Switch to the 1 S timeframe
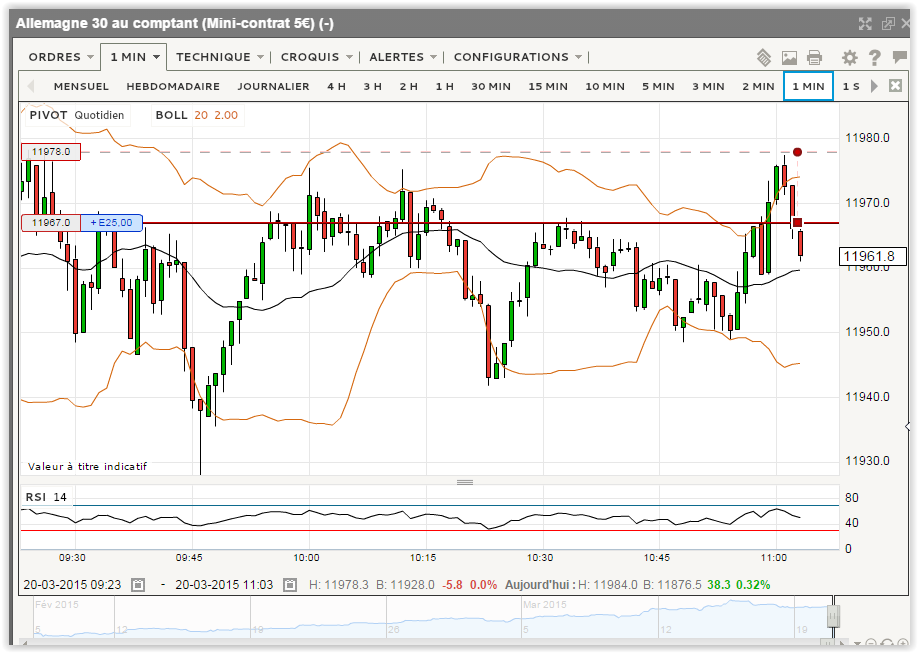 tap(851, 87)
